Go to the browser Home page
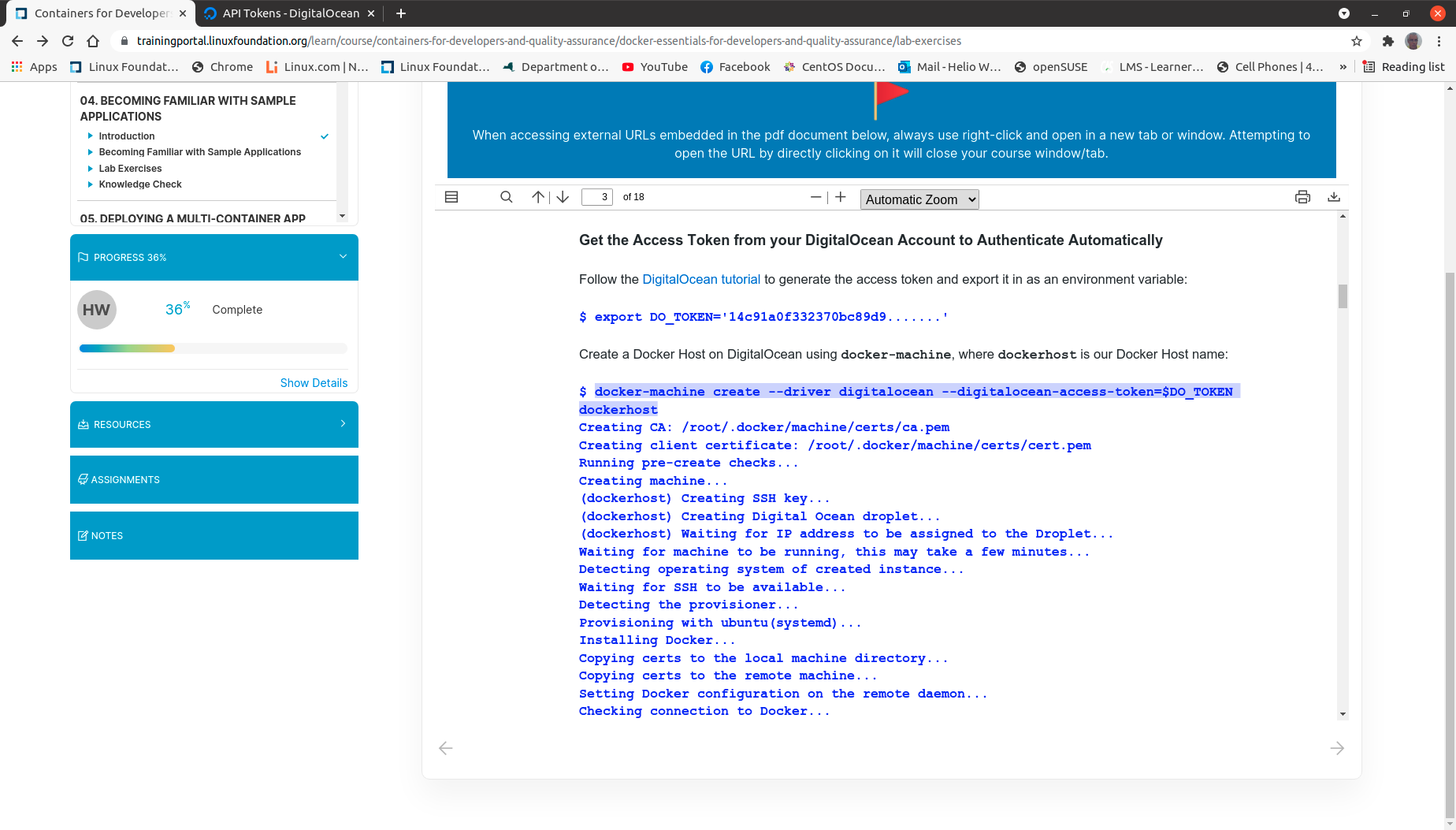The height and width of the screenshot is (830, 1456). (x=93, y=41)
